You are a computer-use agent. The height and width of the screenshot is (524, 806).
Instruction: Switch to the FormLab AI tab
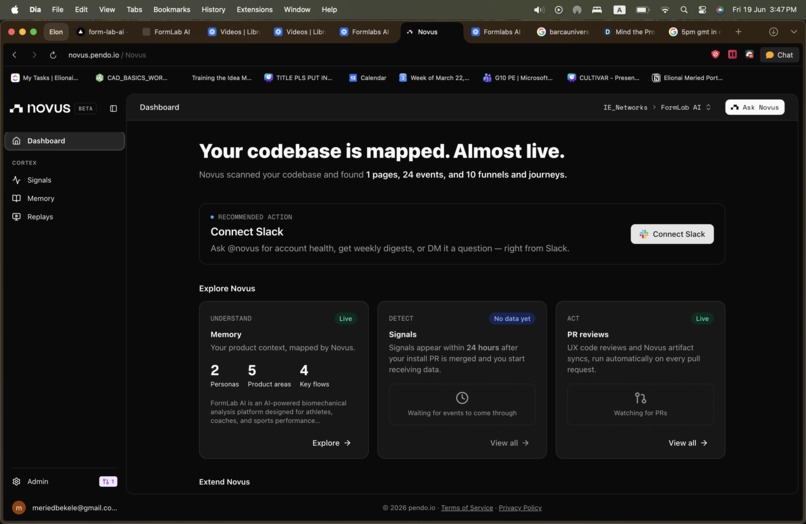(x=167, y=32)
